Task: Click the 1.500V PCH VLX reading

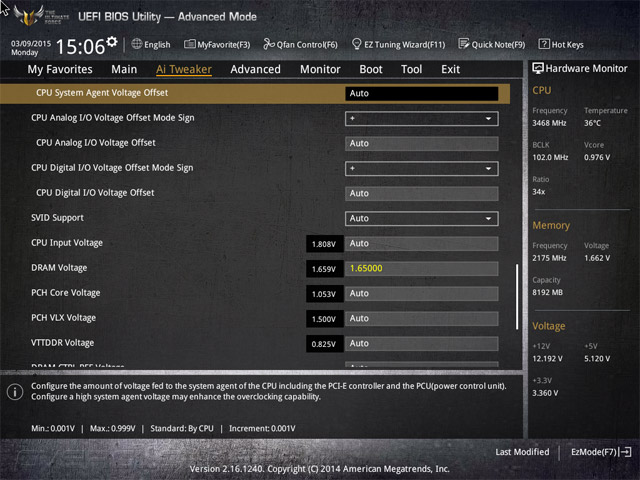Action: (x=324, y=319)
